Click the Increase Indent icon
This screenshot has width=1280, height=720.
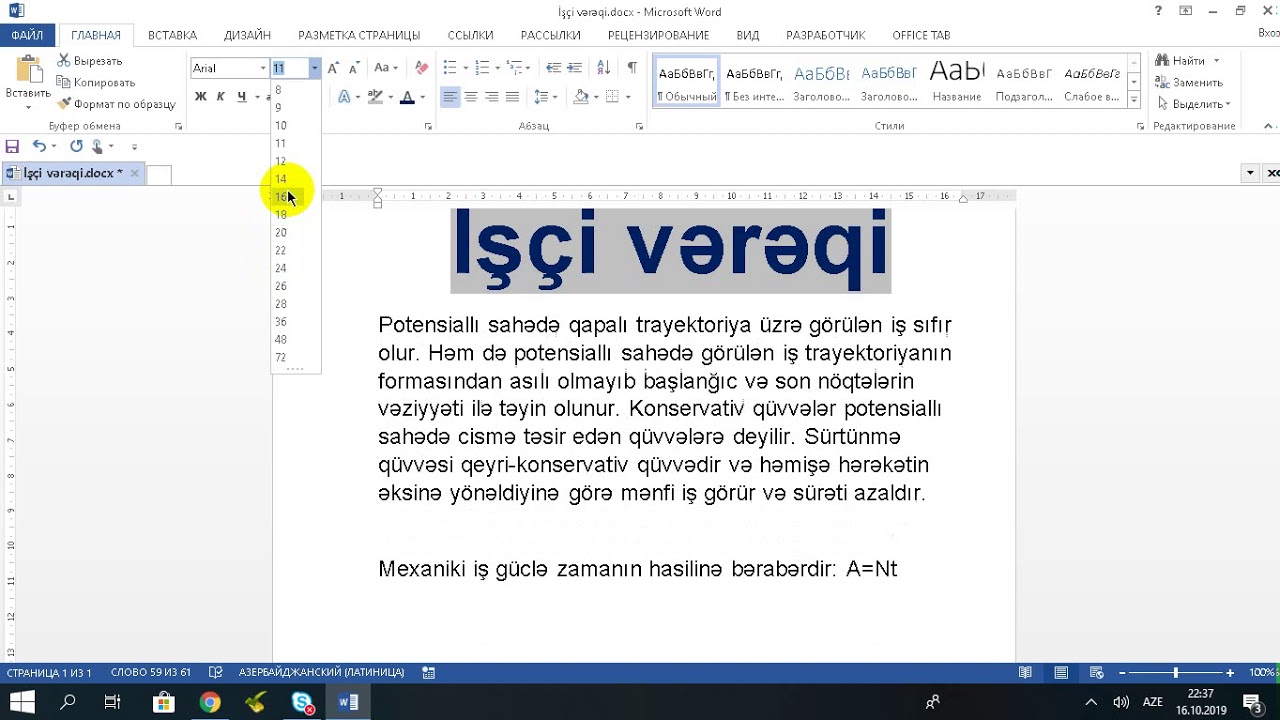click(574, 68)
